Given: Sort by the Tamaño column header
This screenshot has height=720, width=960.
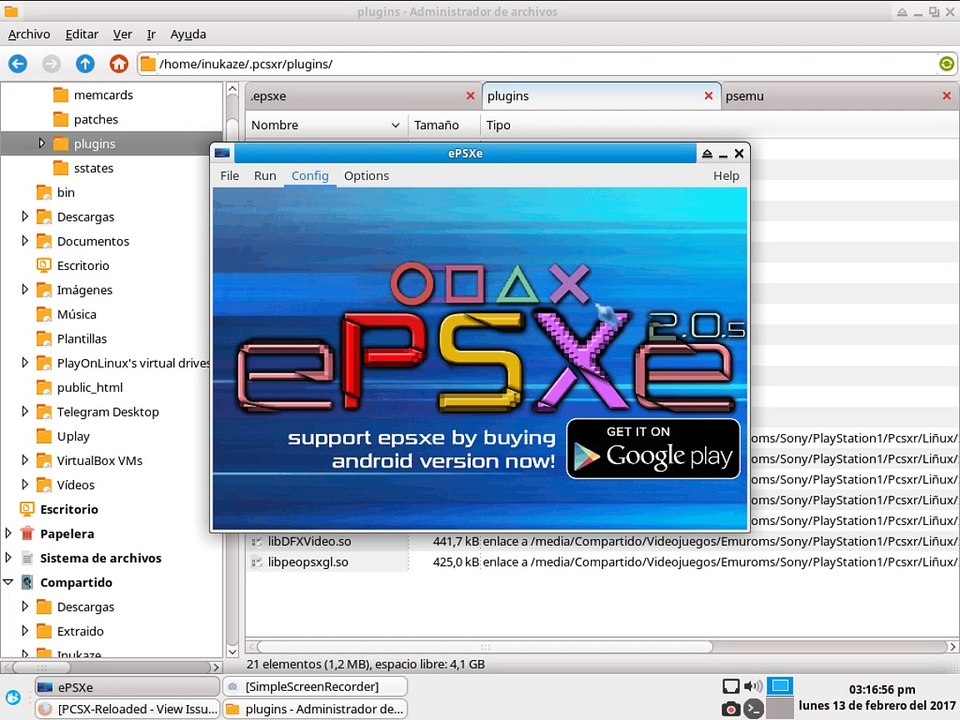Looking at the screenshot, I should (444, 125).
